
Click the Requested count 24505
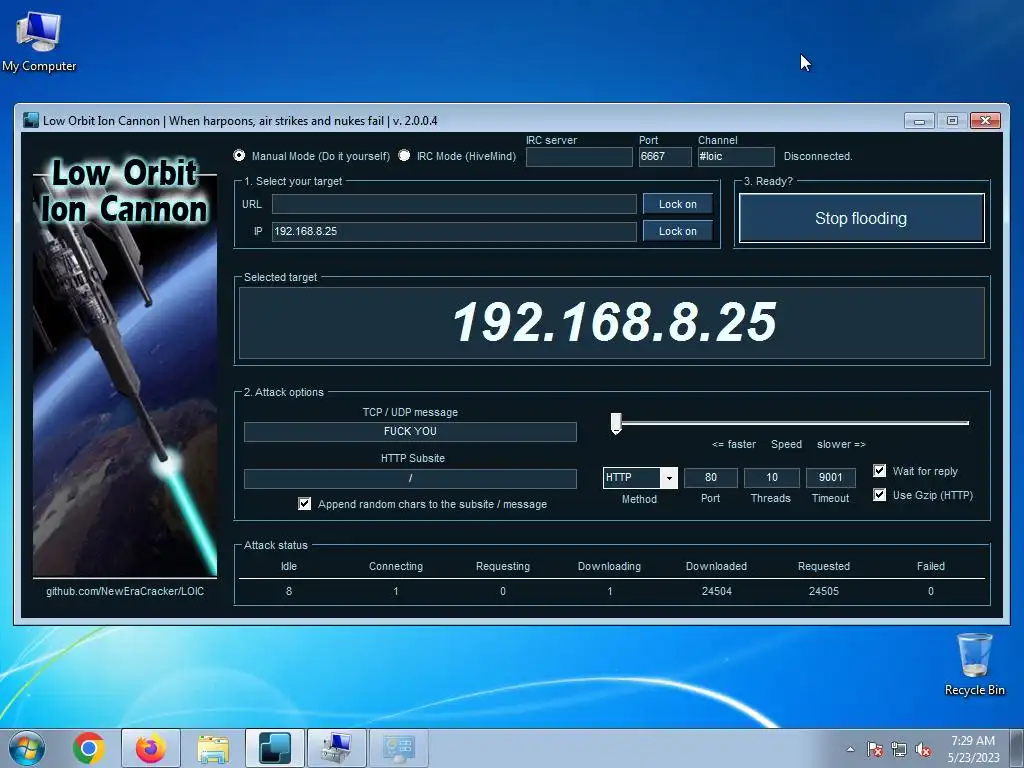[824, 591]
